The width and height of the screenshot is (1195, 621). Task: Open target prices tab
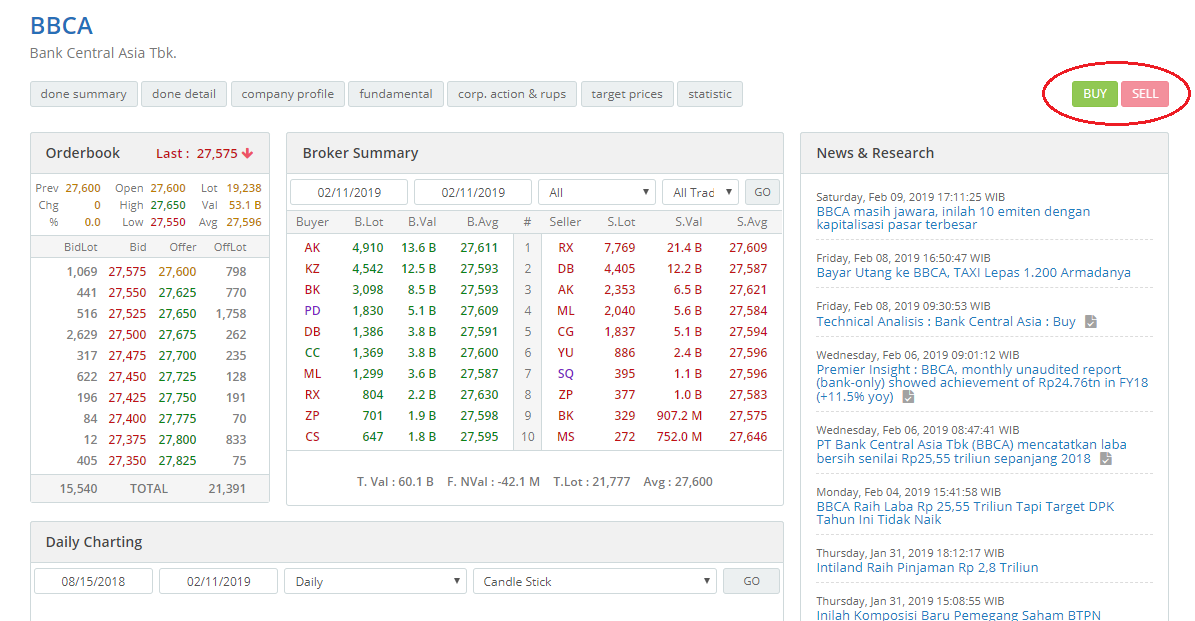626,94
